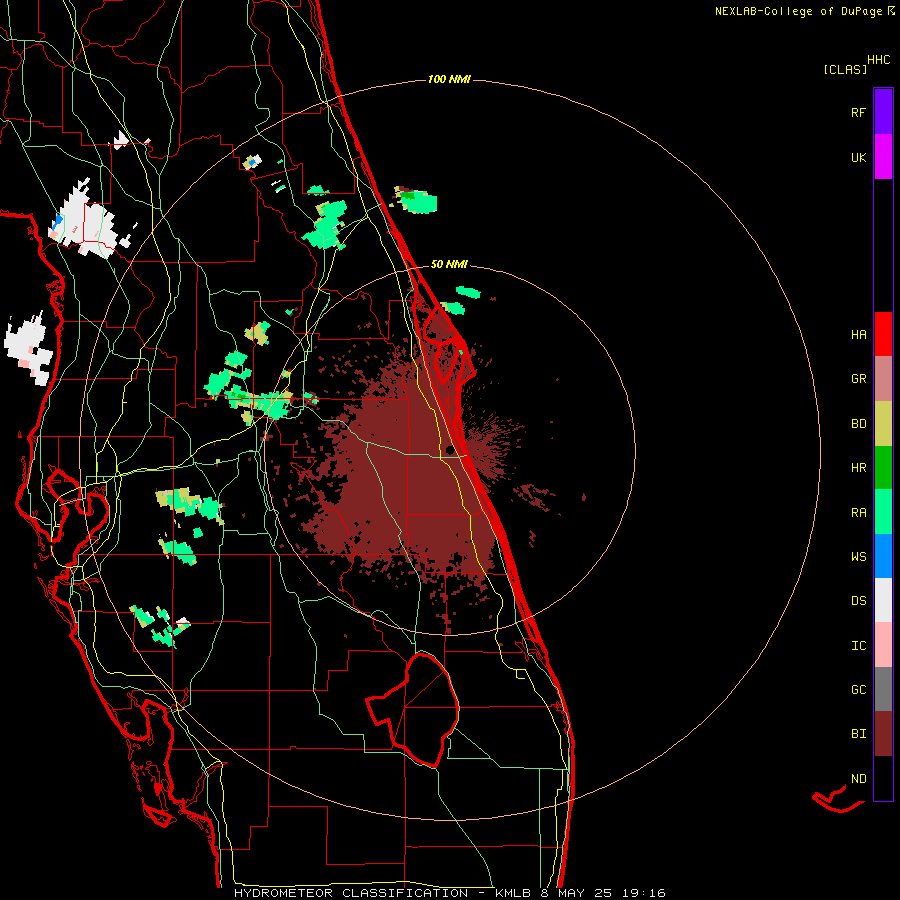Select the IC pink legend swatch
900x900 pixels.
(883, 645)
